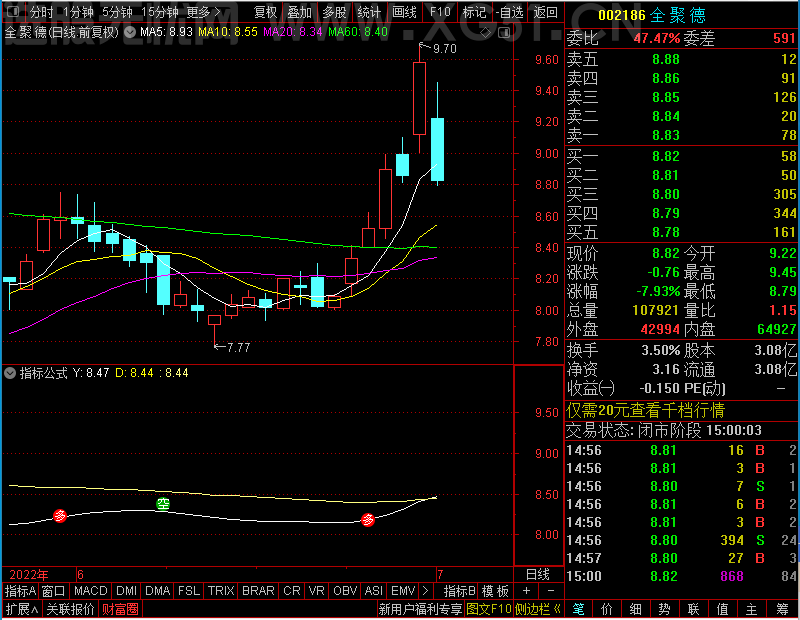Click the red 多 signal marker near June start
800x620 pixels.
(60, 516)
